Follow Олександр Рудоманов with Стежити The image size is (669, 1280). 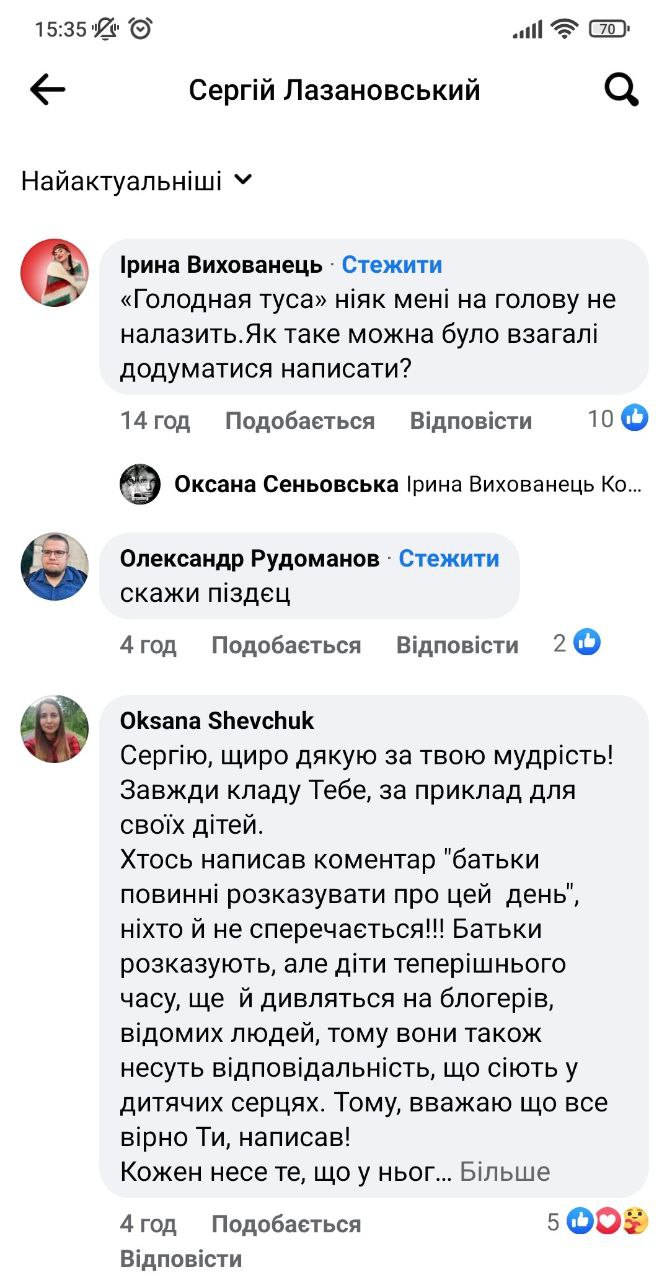(449, 558)
